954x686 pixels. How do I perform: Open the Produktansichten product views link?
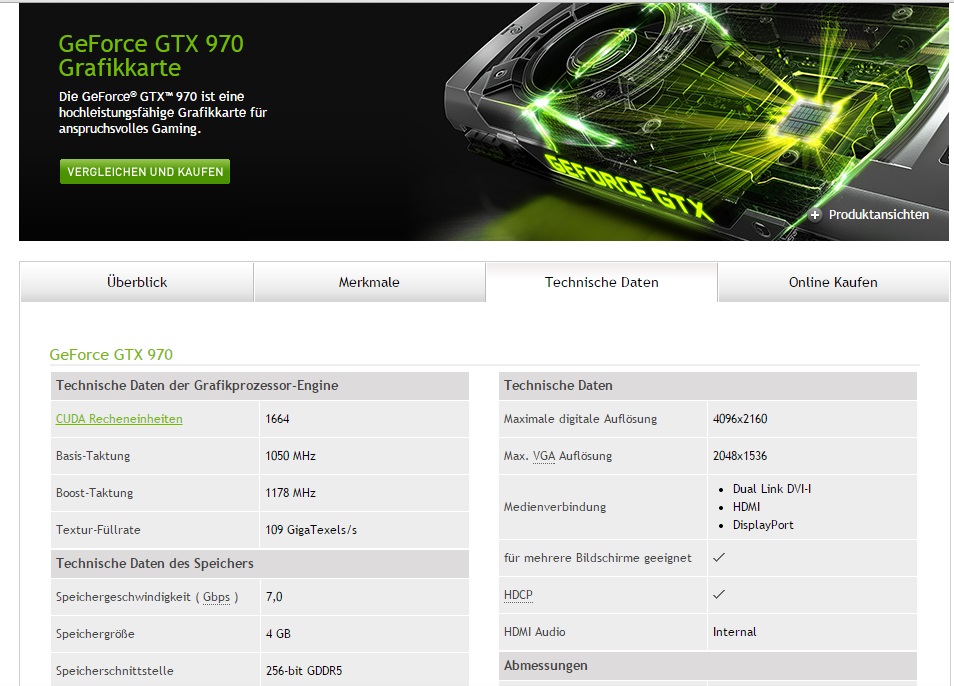tap(879, 215)
